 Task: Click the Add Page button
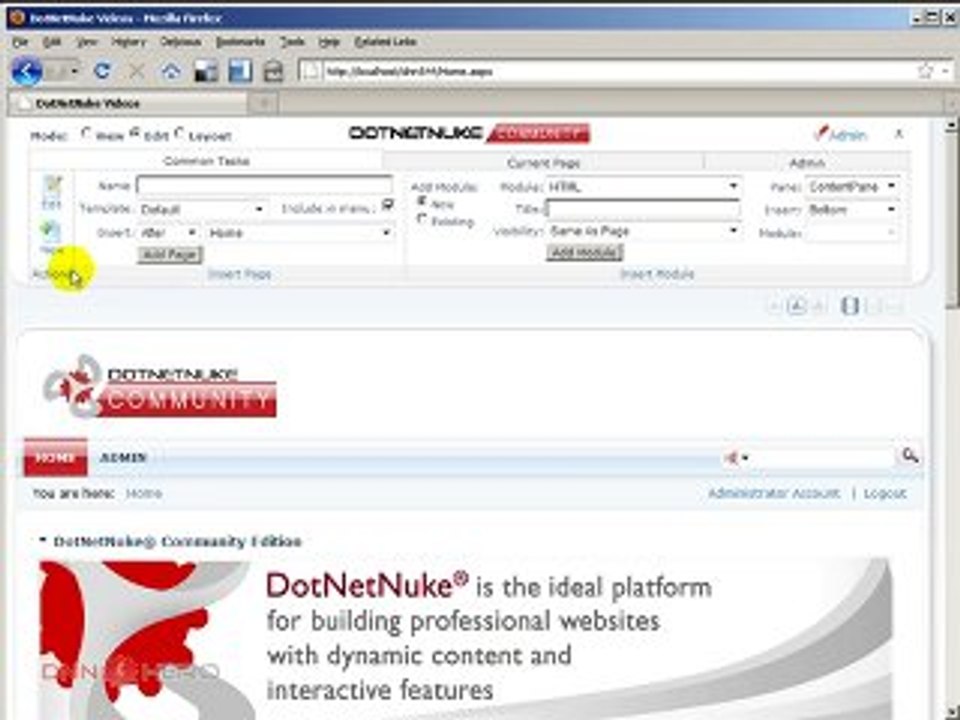point(170,254)
